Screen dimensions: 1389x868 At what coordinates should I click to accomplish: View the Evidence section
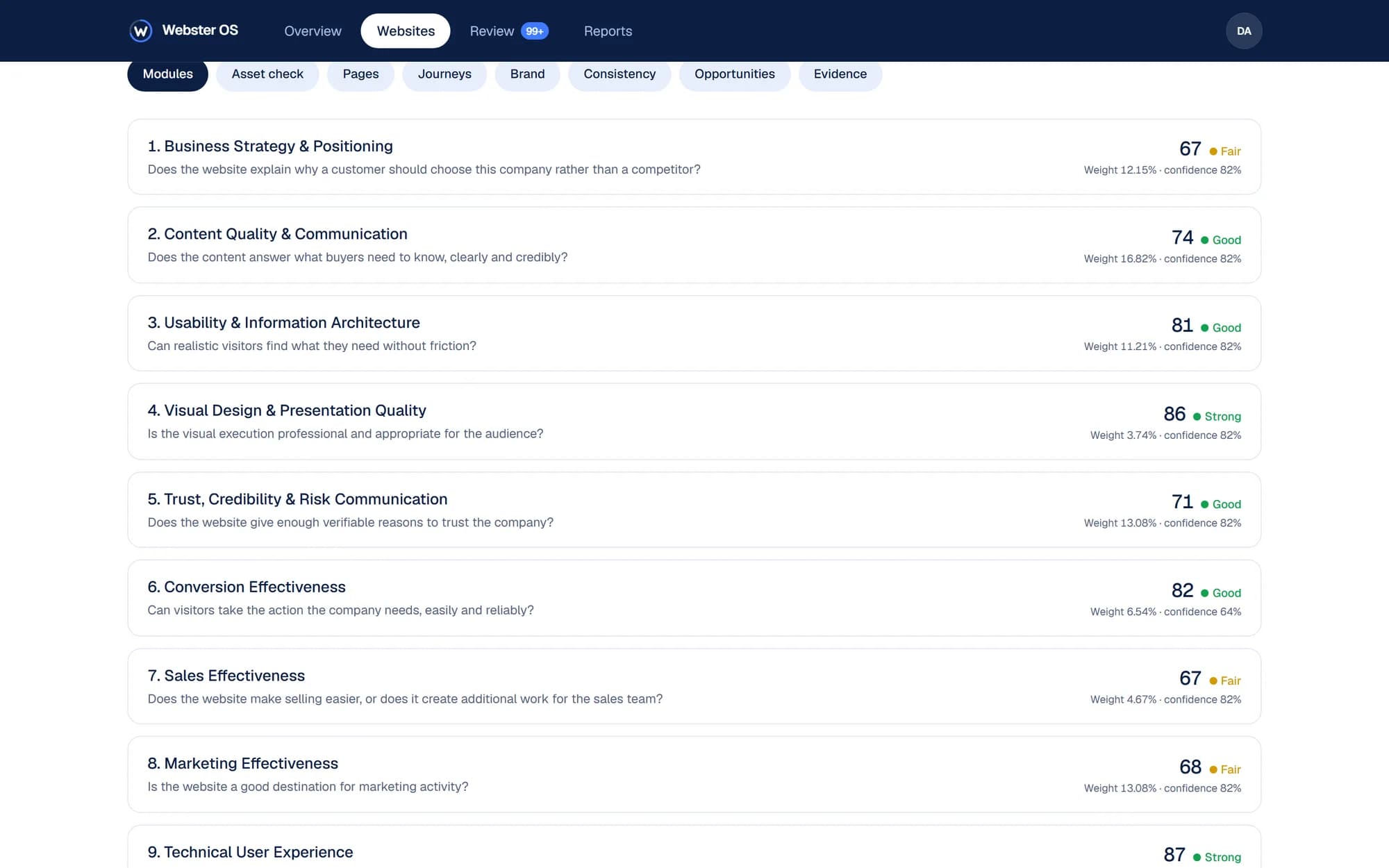coord(840,74)
